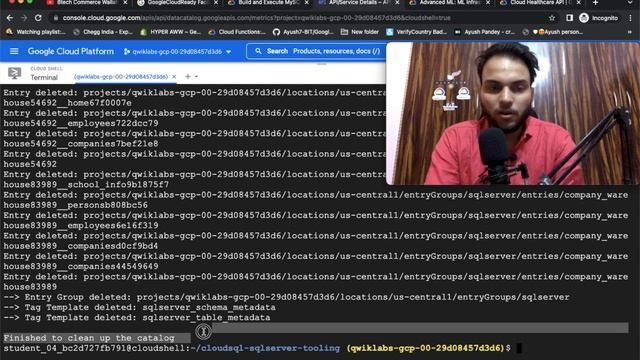The height and width of the screenshot is (360, 640).
Task: Click the 'Finished to clean up the catalog' line
Action: click(x=89, y=338)
